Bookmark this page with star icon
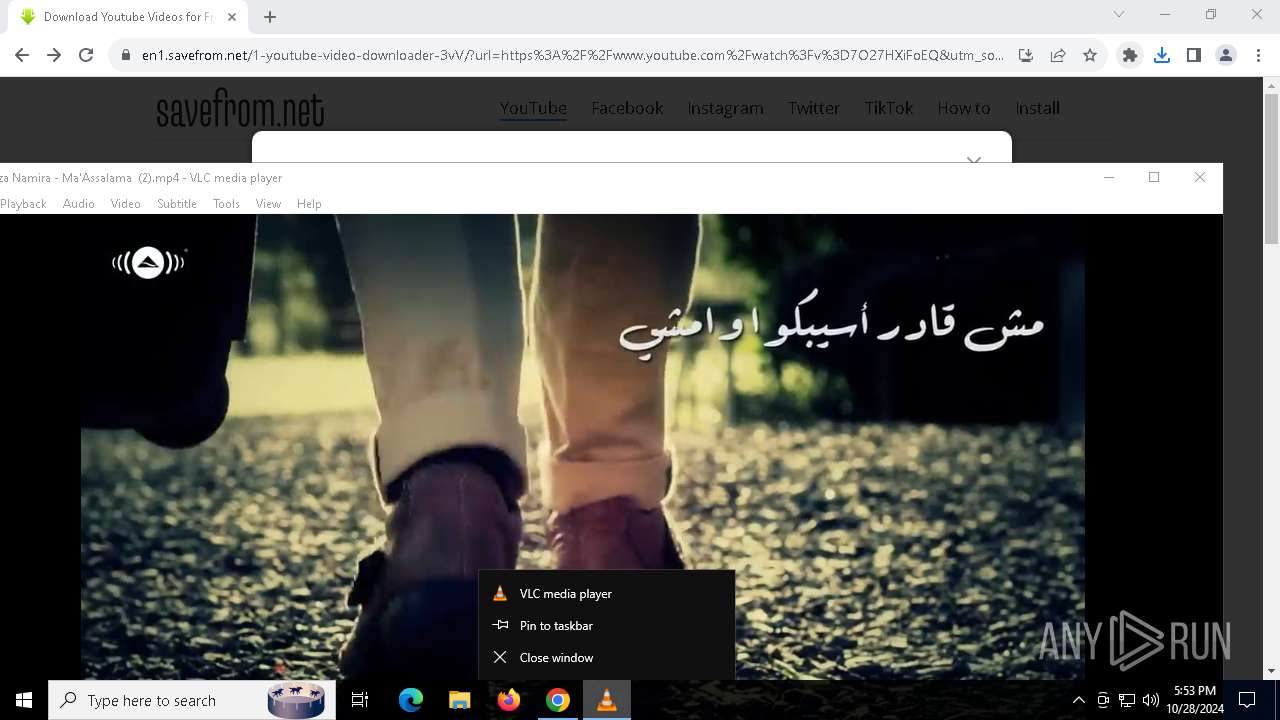1280x720 pixels. pyautogui.click(x=1090, y=56)
